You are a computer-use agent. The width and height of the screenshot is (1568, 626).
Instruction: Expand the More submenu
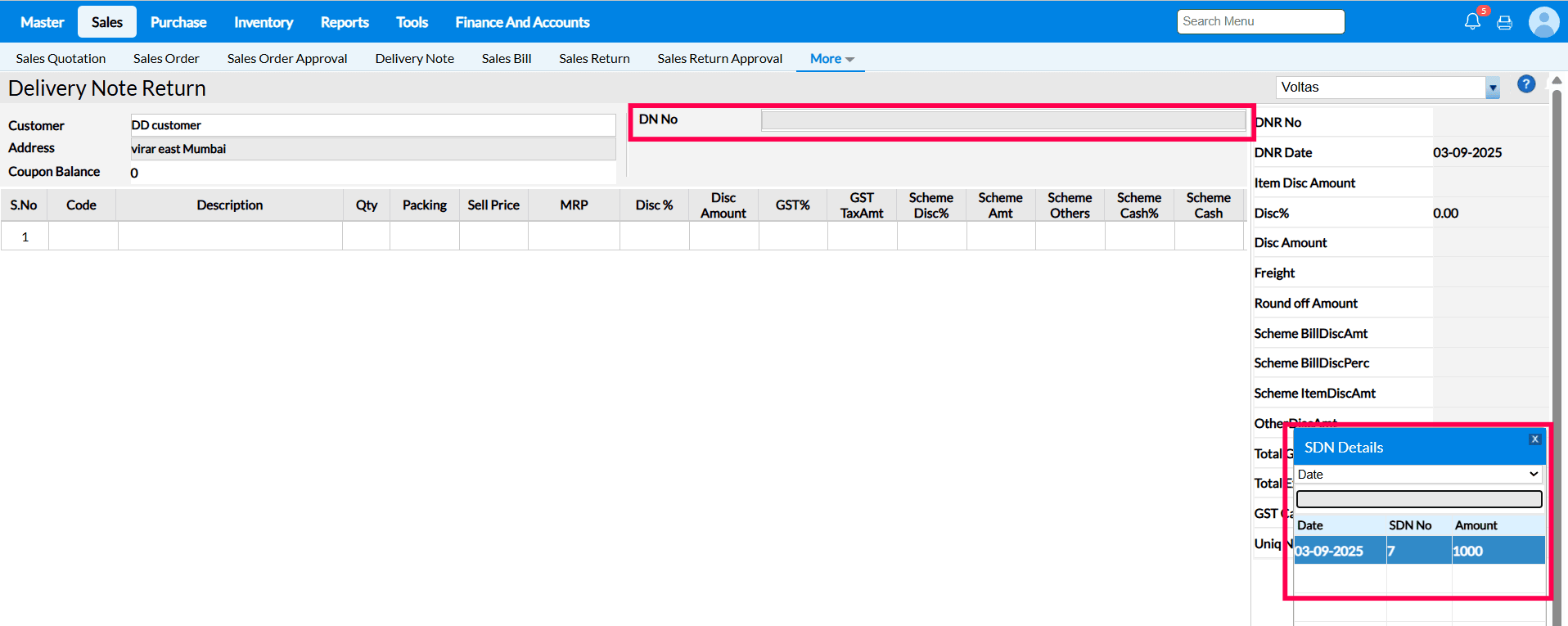[831, 59]
